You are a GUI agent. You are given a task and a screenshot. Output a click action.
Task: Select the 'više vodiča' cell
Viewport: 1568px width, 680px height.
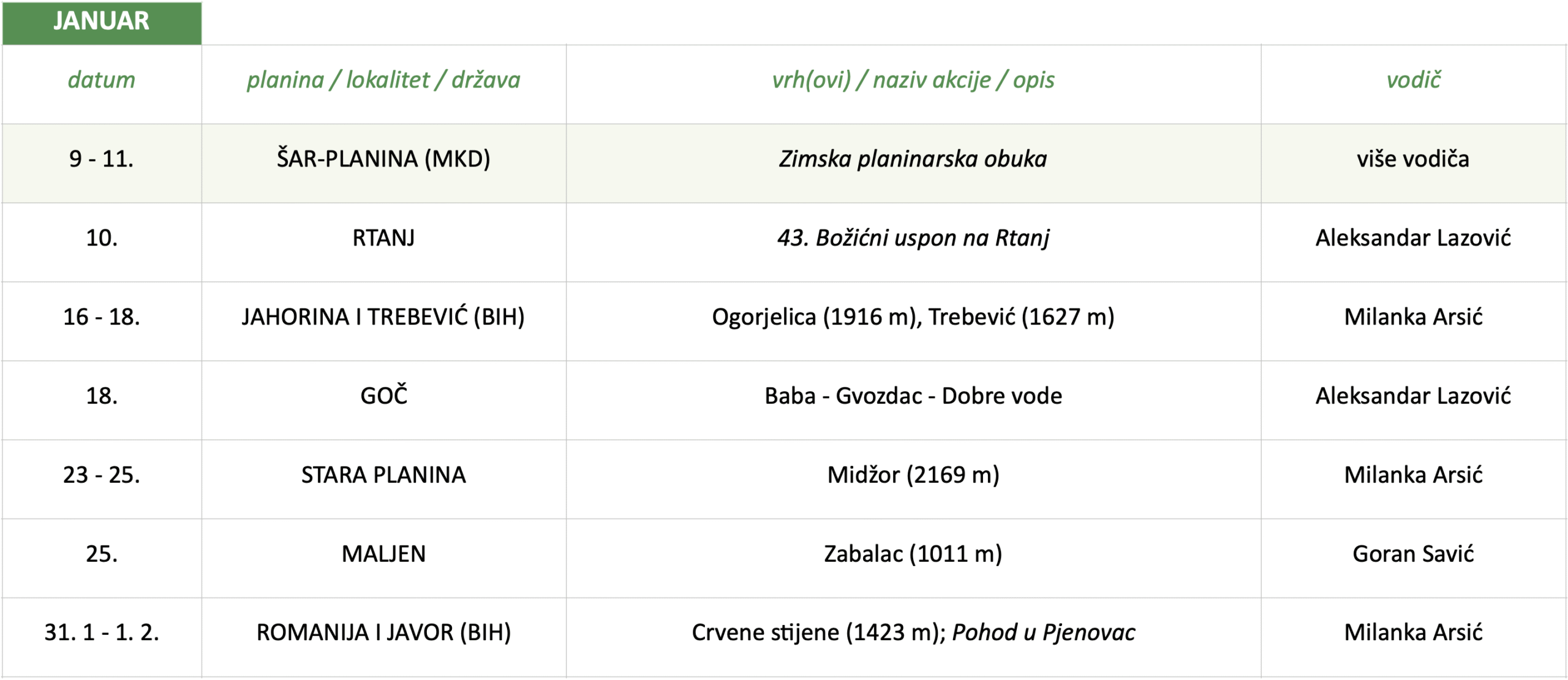pos(1413,159)
